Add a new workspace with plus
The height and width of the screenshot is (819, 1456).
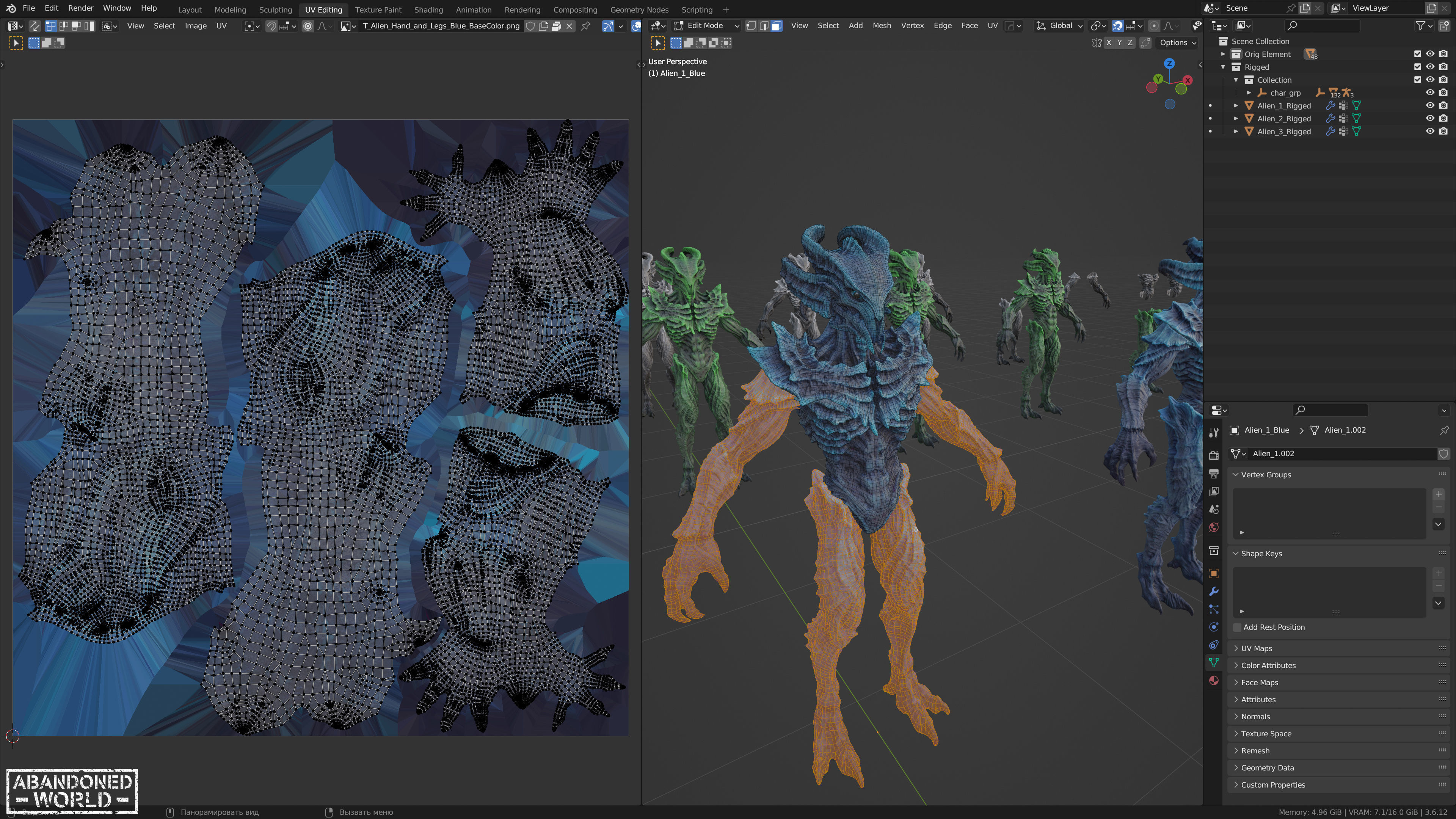point(726,9)
